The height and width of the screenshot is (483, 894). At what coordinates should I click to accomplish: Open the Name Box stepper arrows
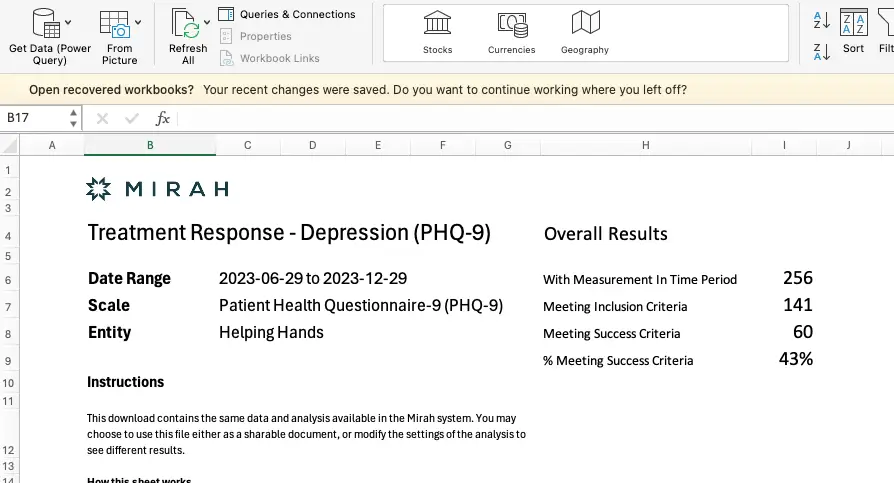(x=74, y=118)
